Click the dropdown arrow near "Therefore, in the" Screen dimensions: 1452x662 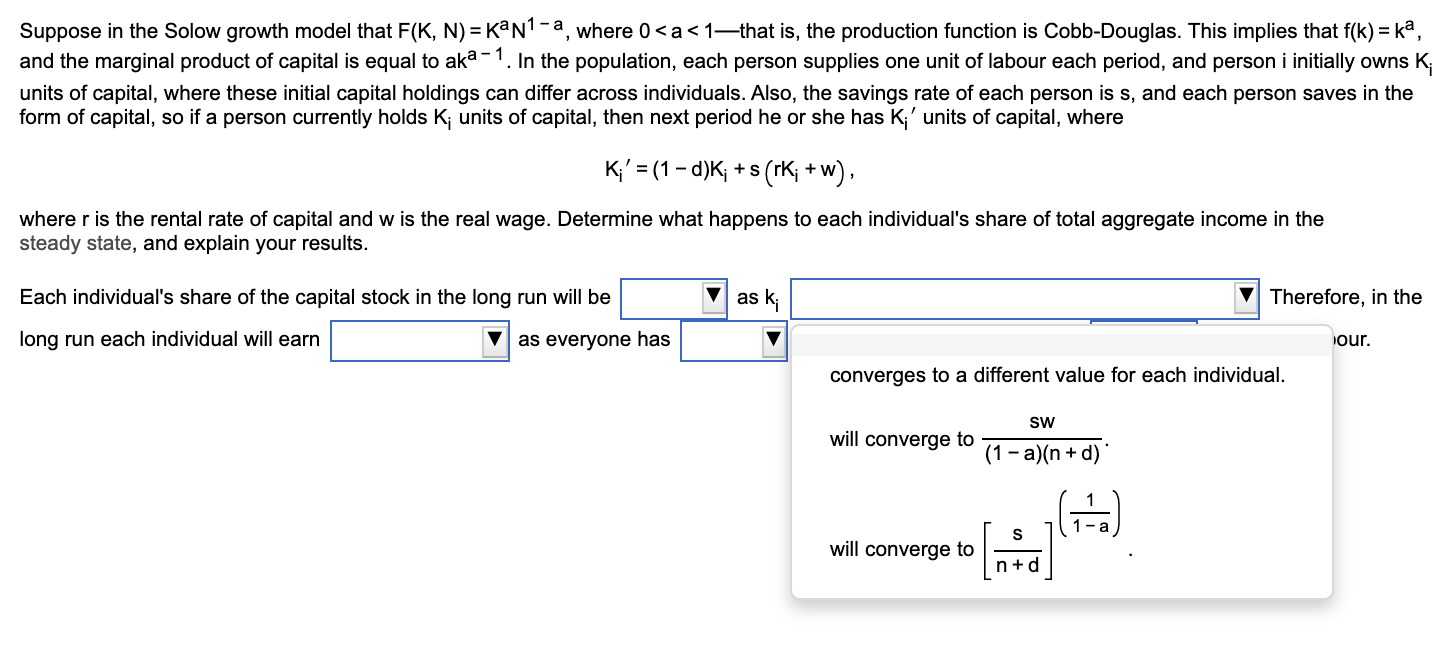click(x=1245, y=297)
